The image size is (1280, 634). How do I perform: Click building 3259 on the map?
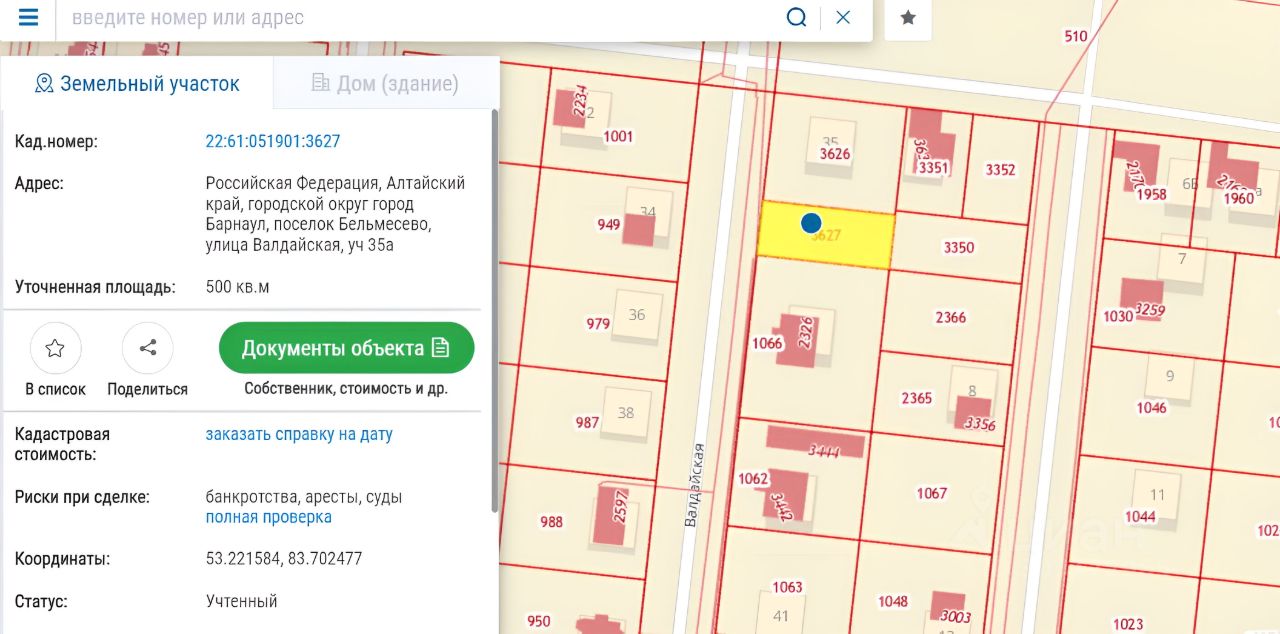pyautogui.click(x=1142, y=298)
